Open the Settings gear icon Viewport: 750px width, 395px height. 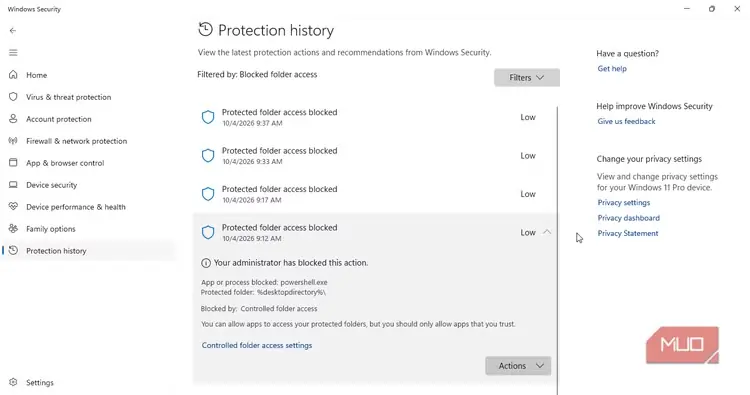pos(13,382)
